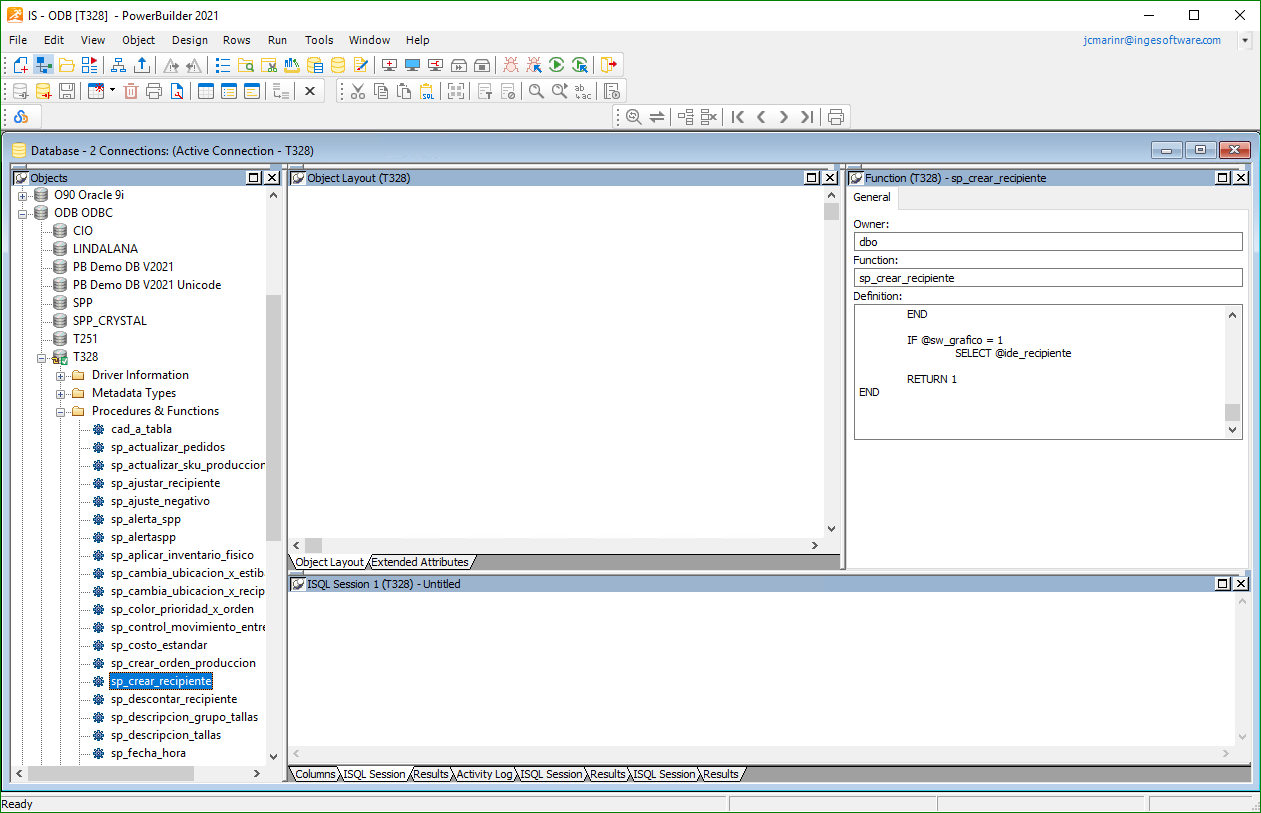
Task: Click the red bug Debug icon
Action: (511, 65)
